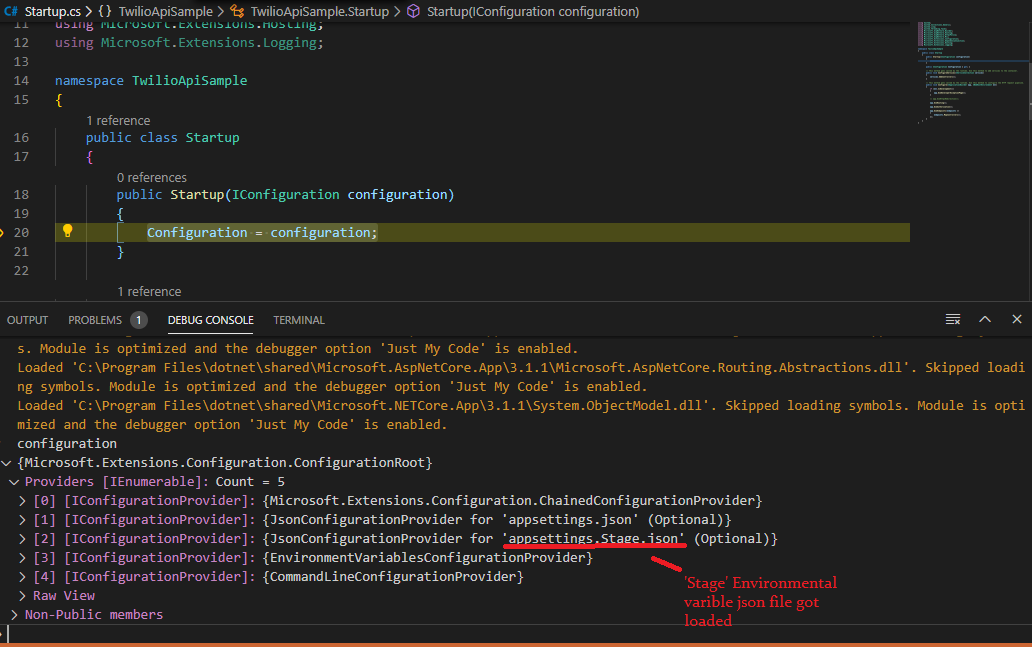Switch to the TERMINAL tab
1032x647 pixels.
pyautogui.click(x=298, y=319)
